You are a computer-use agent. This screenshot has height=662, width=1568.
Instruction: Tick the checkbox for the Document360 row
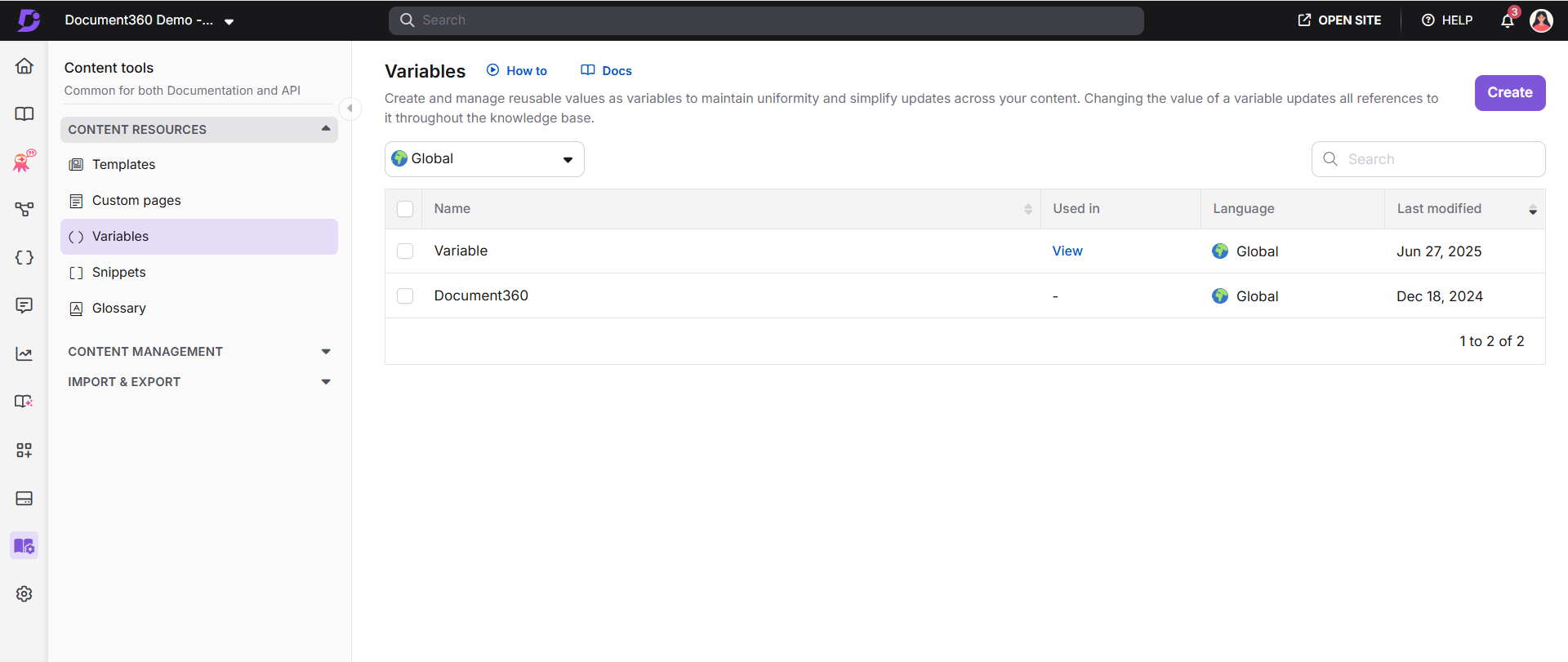pos(405,296)
